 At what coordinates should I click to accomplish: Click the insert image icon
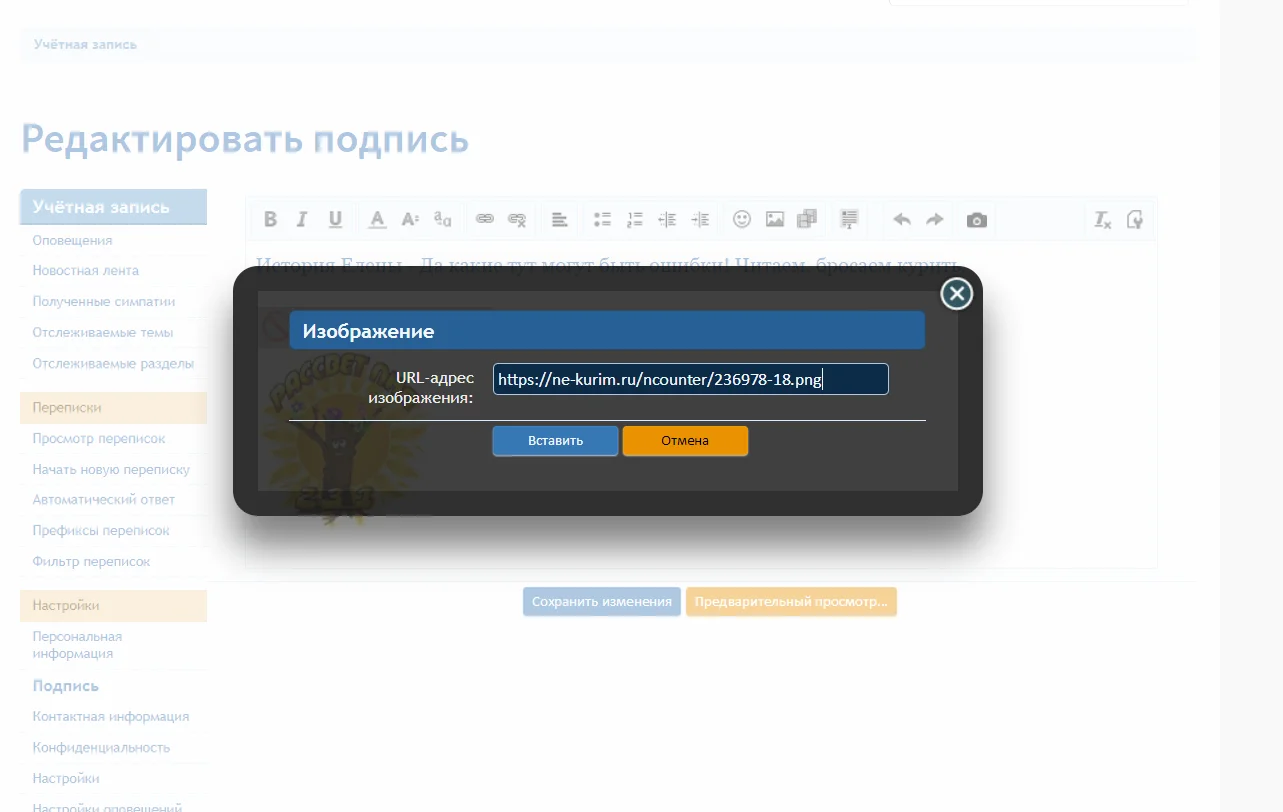[774, 219]
